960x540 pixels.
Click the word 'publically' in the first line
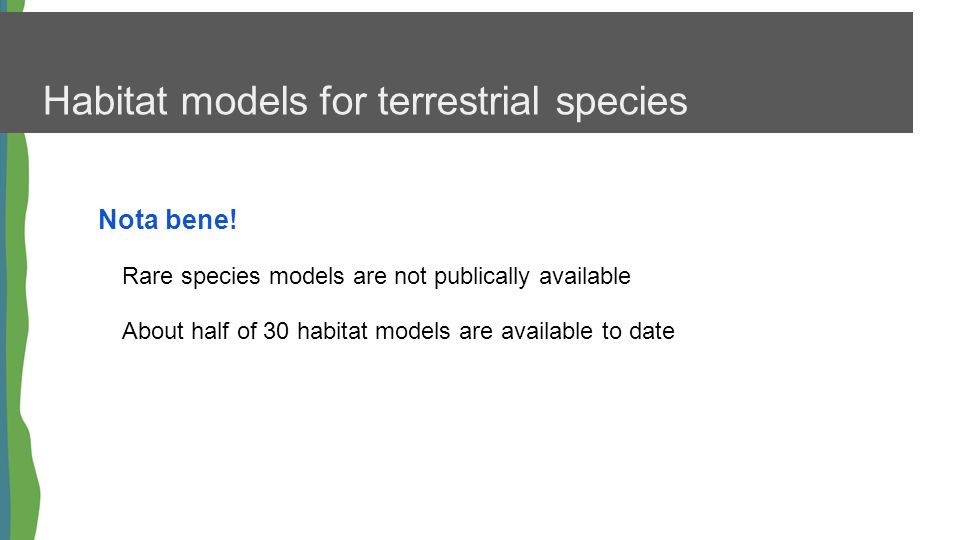point(481,277)
